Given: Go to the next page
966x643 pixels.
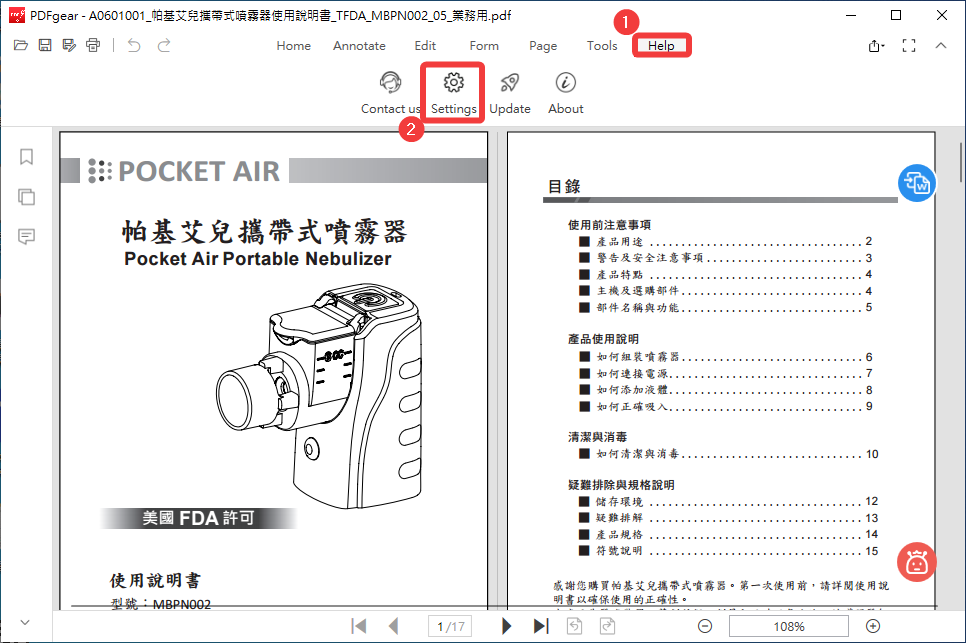Looking at the screenshot, I should [x=506, y=626].
